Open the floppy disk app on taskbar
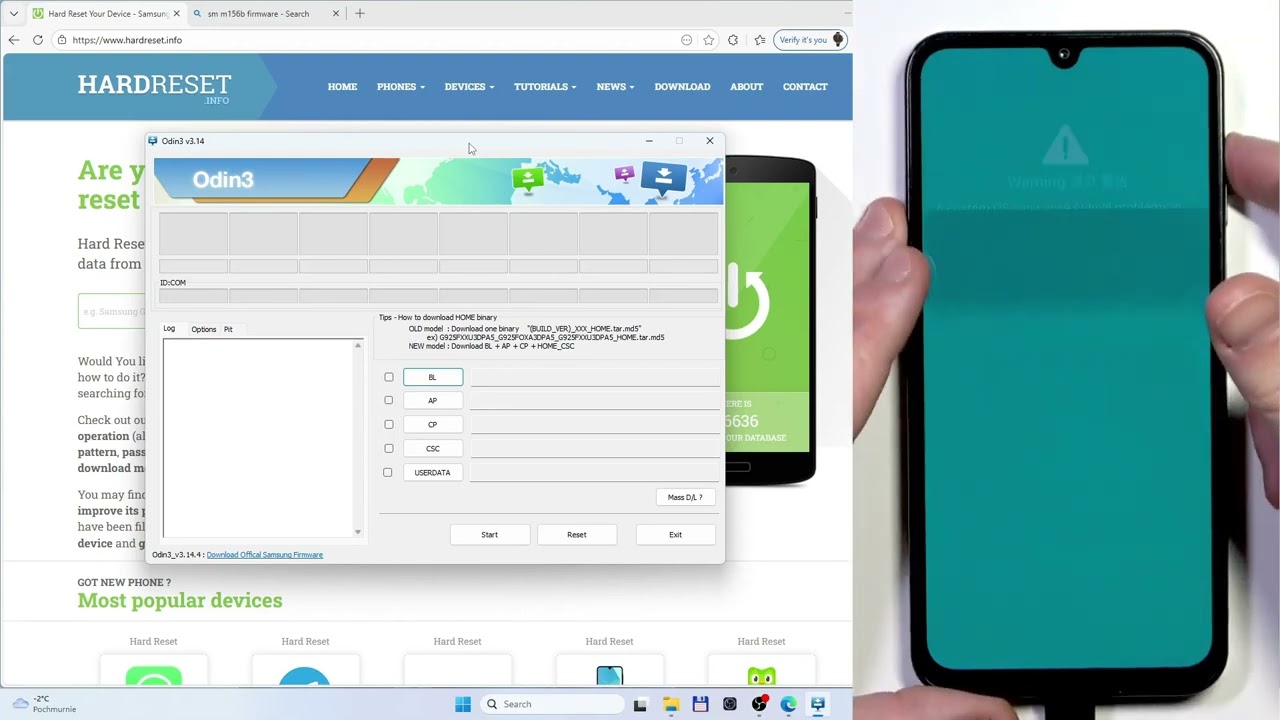The height and width of the screenshot is (720, 1280). point(700,704)
